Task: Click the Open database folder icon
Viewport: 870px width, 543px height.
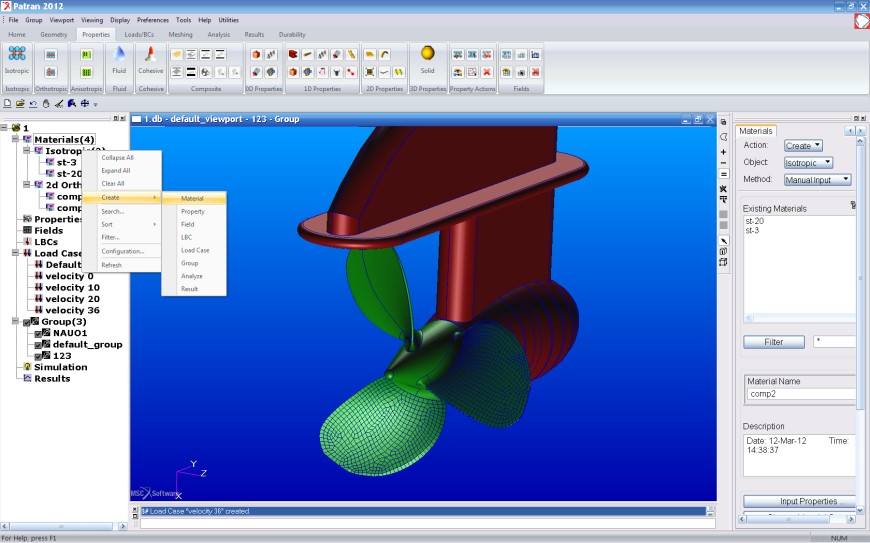Action: click(x=20, y=104)
